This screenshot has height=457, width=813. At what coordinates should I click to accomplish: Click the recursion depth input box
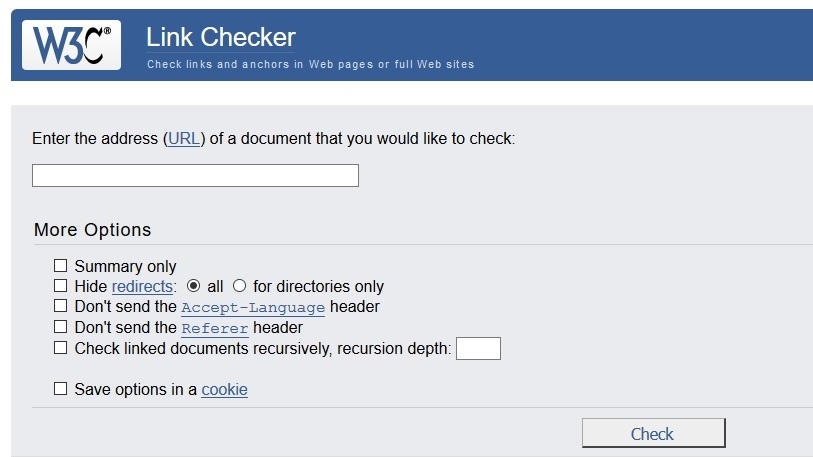(x=478, y=349)
